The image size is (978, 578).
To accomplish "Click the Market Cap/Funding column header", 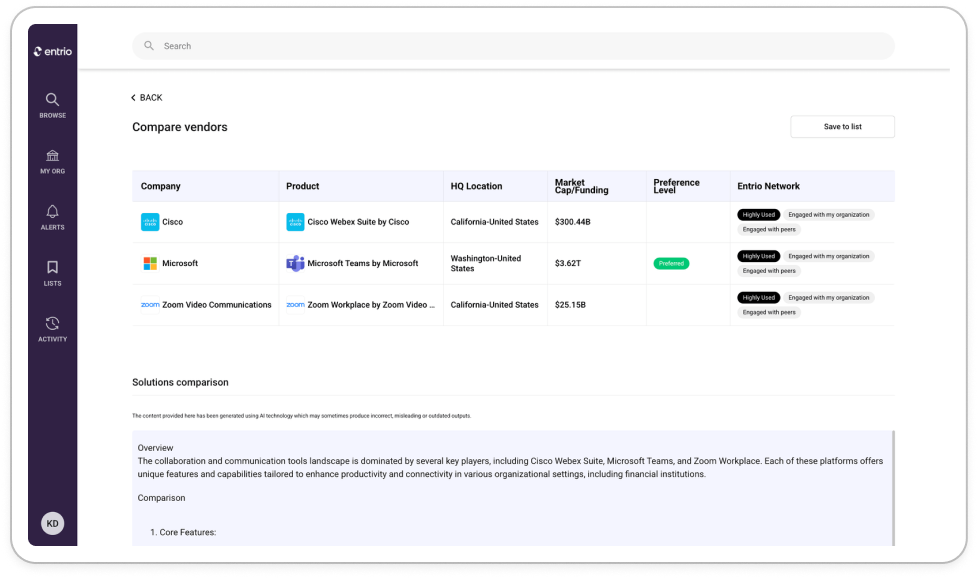I will [x=584, y=186].
